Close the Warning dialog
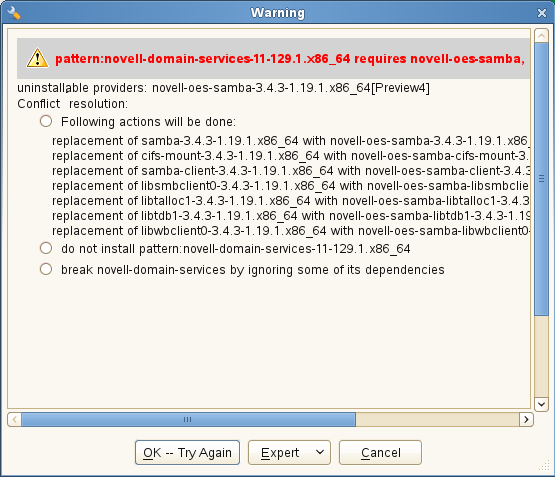The width and height of the screenshot is (555, 477). pos(542,13)
